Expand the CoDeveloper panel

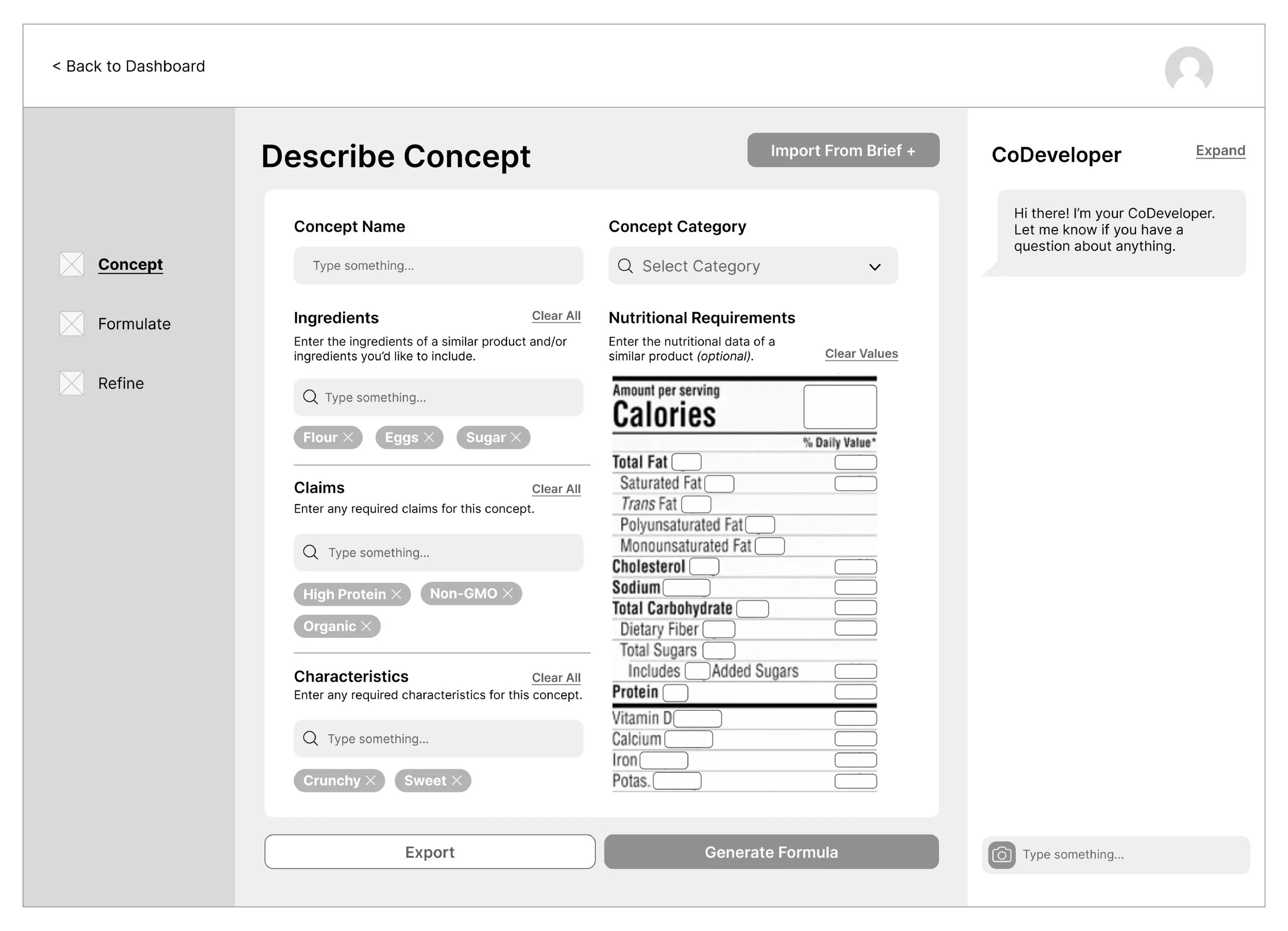click(1220, 150)
